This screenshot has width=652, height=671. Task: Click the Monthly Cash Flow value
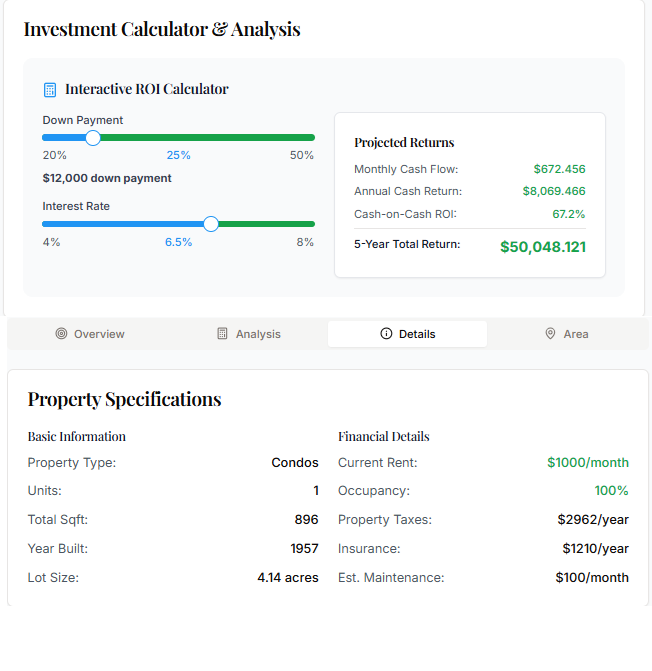(x=559, y=169)
